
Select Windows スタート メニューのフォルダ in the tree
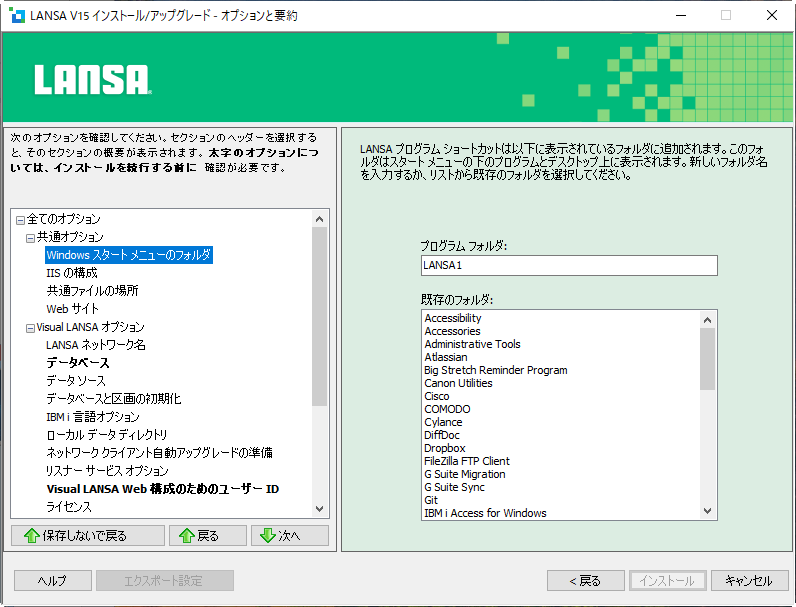128,255
